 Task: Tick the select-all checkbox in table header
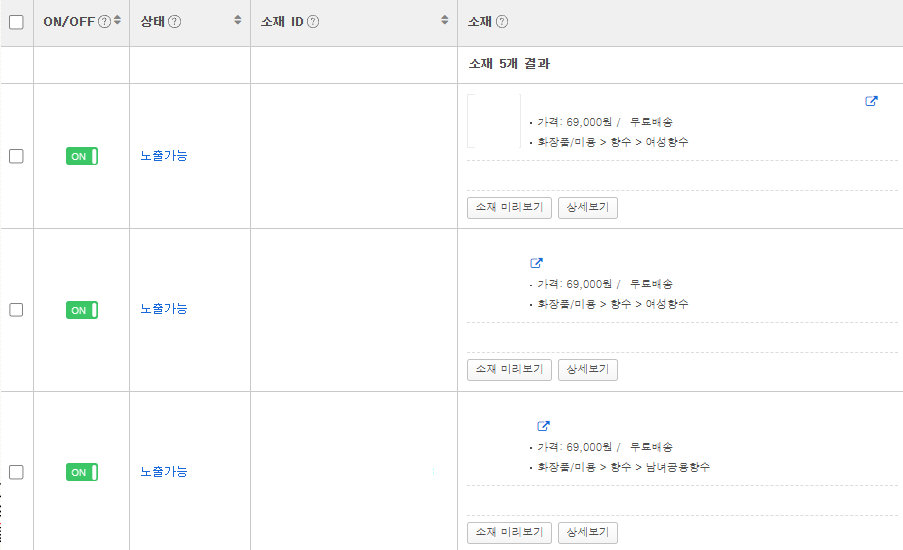16,22
